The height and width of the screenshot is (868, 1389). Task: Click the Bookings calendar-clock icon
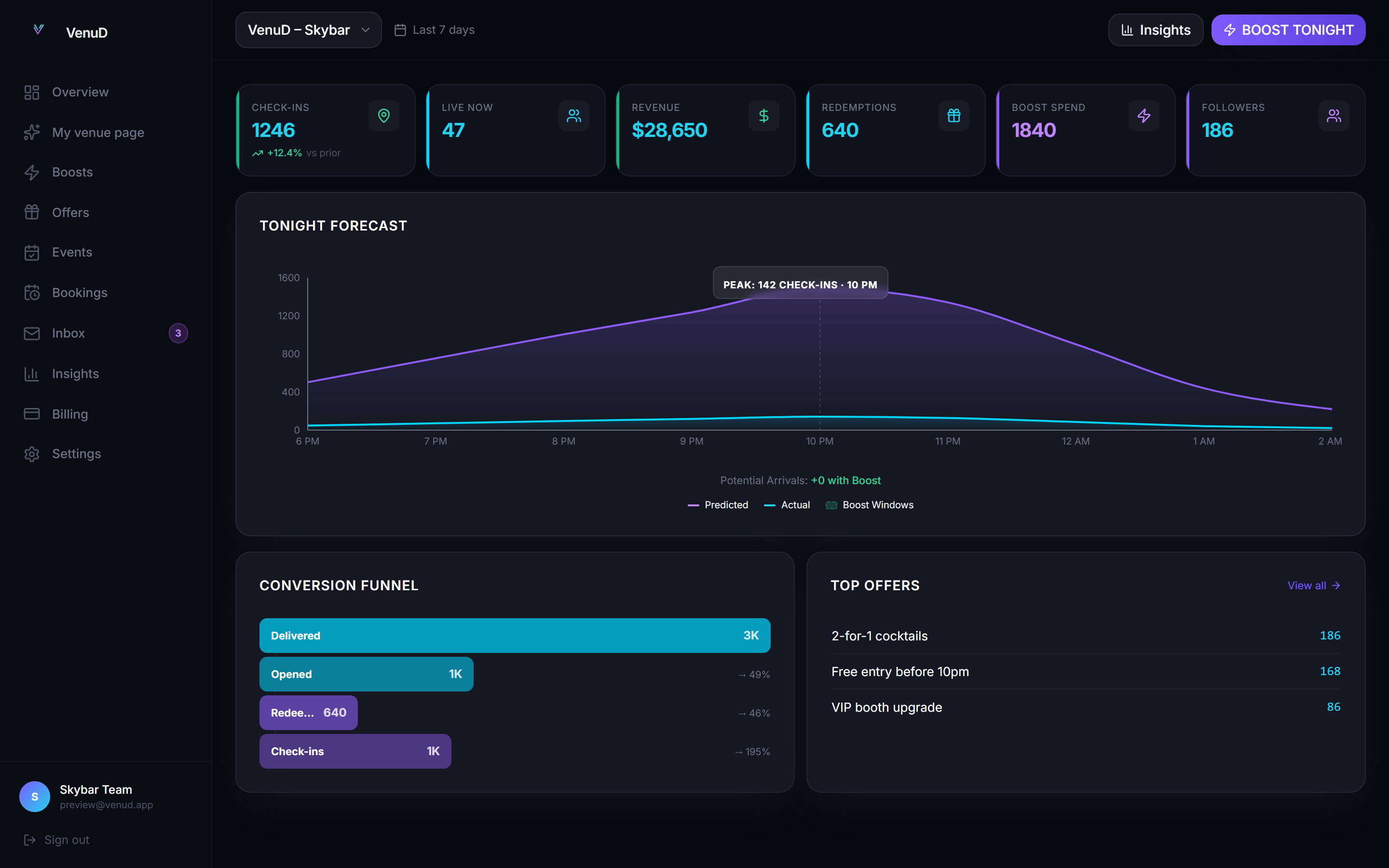point(31,293)
